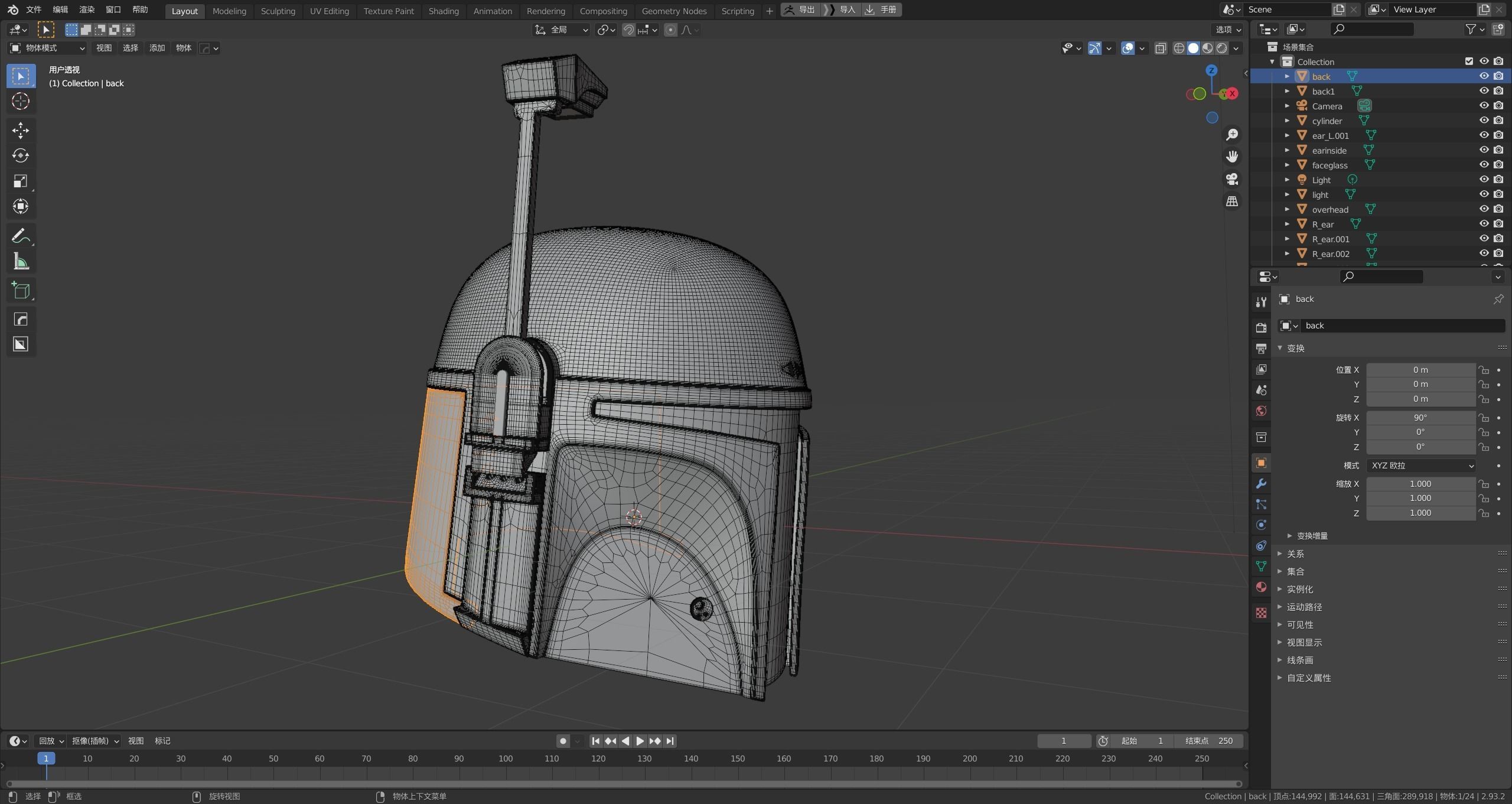Switch perspective/orthographic grid icon
1512x804 pixels.
click(1232, 201)
